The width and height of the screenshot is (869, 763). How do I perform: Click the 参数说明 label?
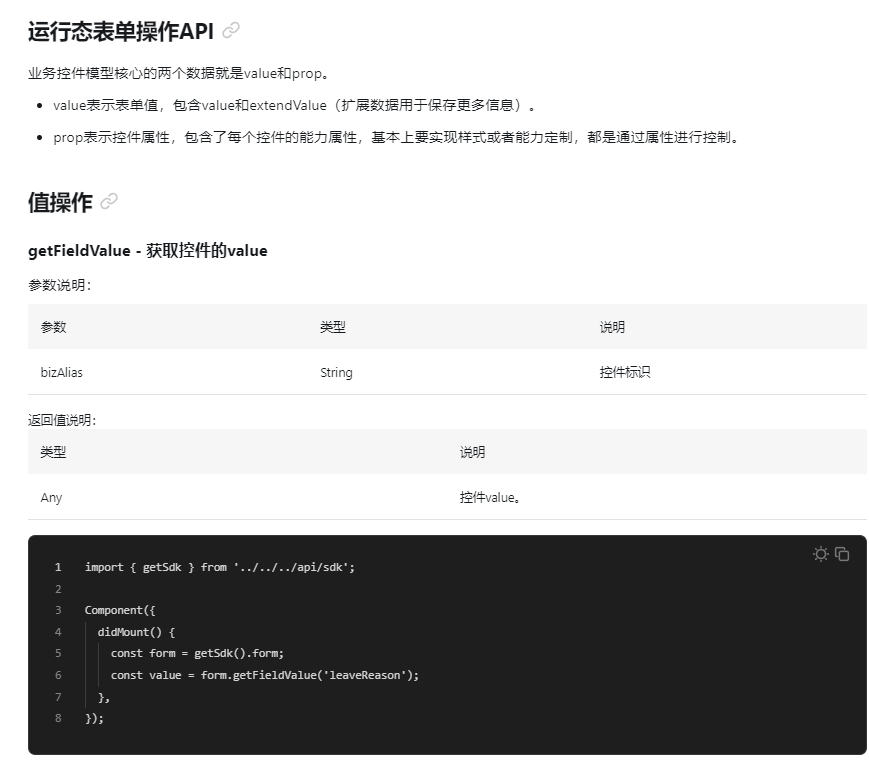pyautogui.click(x=59, y=285)
